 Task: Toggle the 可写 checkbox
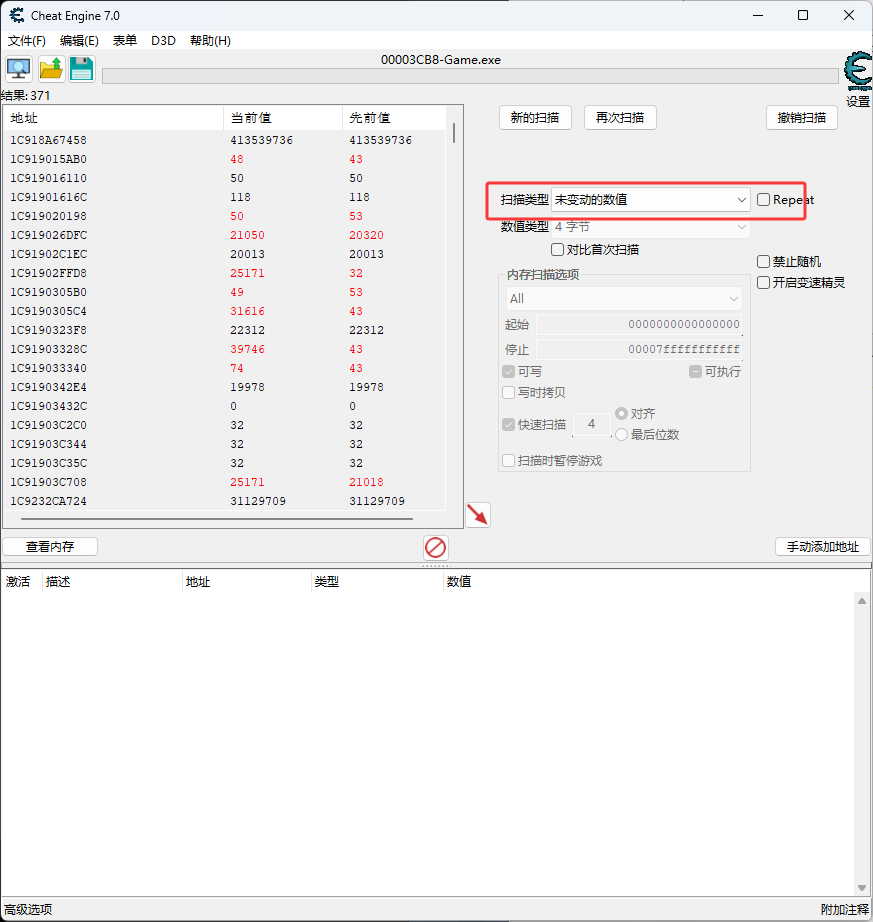(x=509, y=372)
